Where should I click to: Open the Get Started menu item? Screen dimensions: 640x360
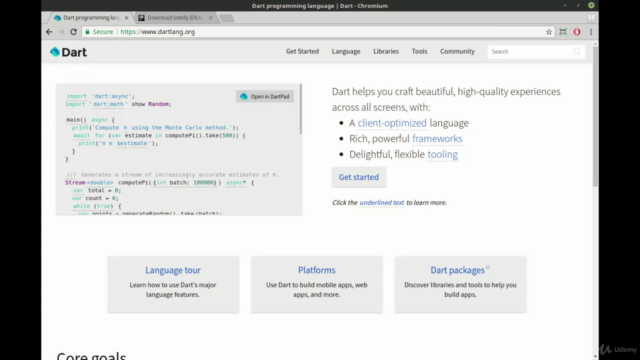tap(302, 51)
